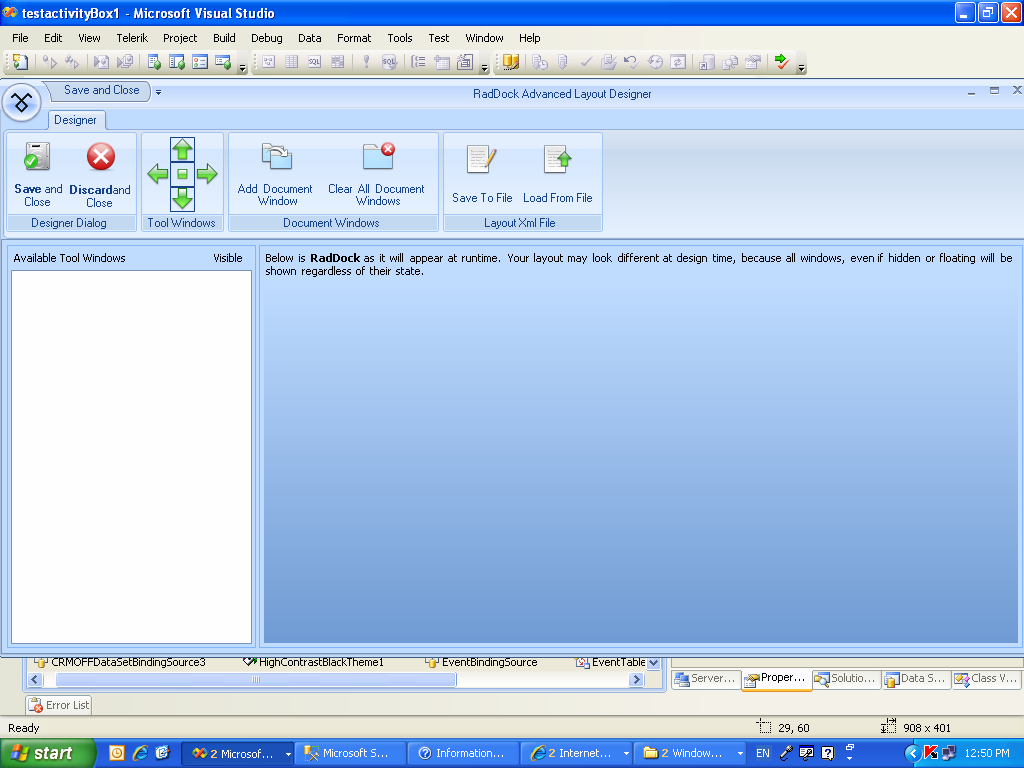Image resolution: width=1024 pixels, height=768 pixels.
Task: Click the Execute SQL exclamation icon
Action: tap(366, 62)
